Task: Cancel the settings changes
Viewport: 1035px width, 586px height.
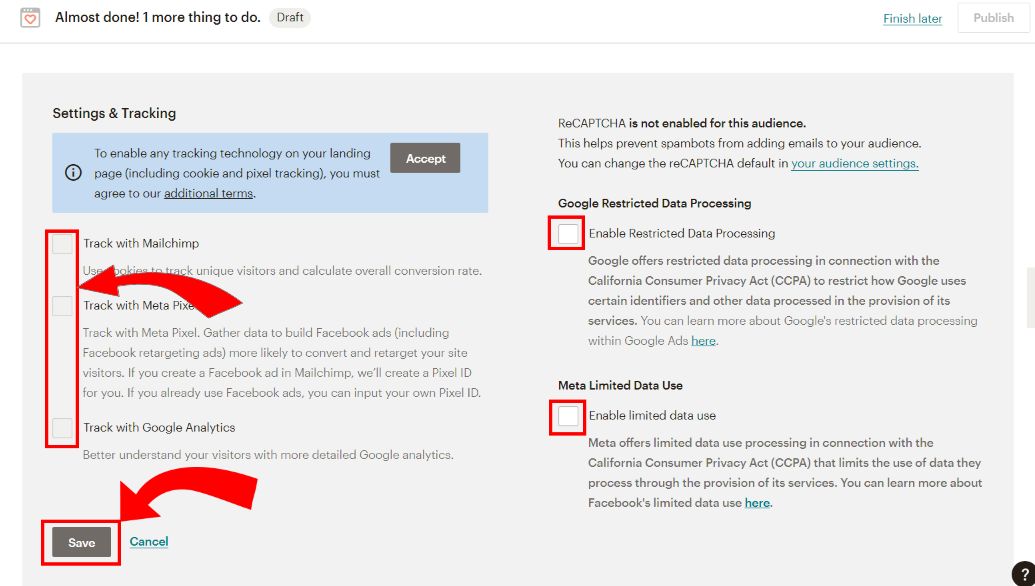Action: click(x=149, y=542)
